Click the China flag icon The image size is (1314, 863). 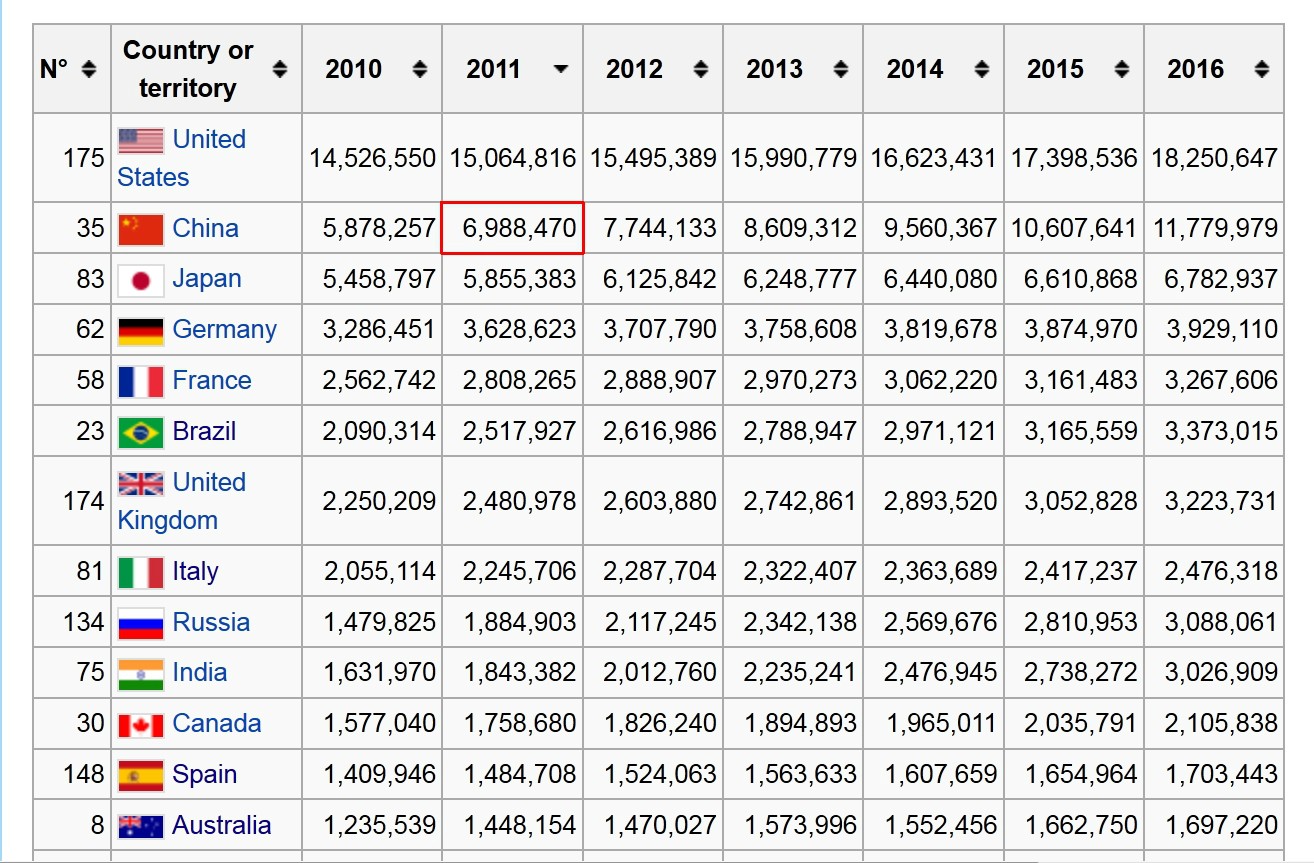[x=141, y=229]
